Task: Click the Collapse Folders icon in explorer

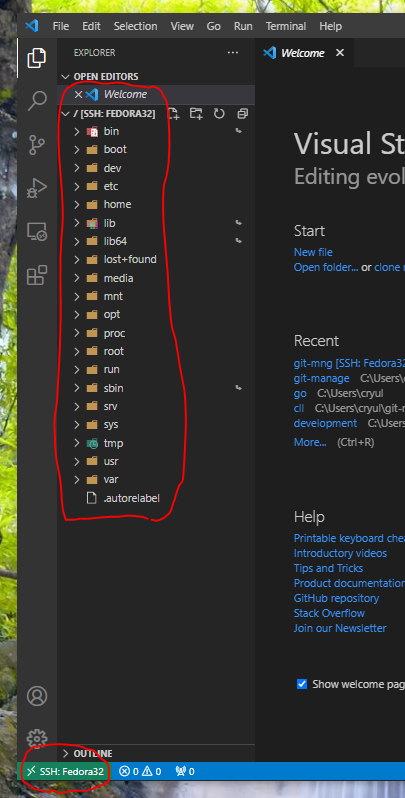Action: tap(243, 113)
